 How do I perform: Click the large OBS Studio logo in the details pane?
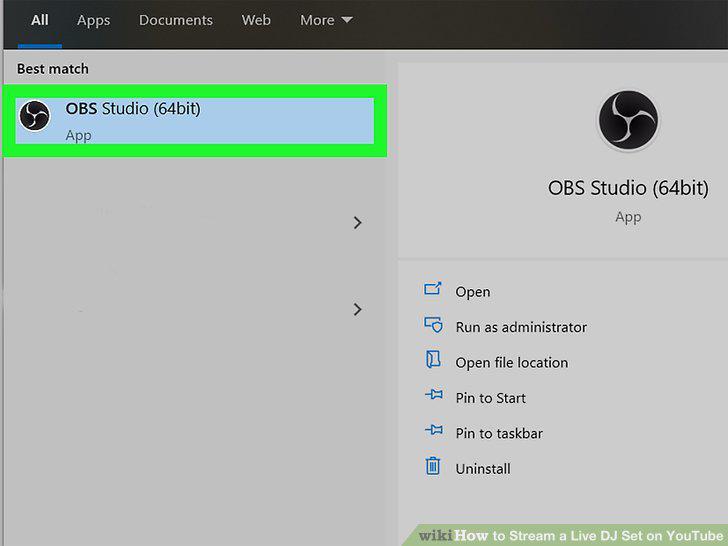tap(628, 120)
